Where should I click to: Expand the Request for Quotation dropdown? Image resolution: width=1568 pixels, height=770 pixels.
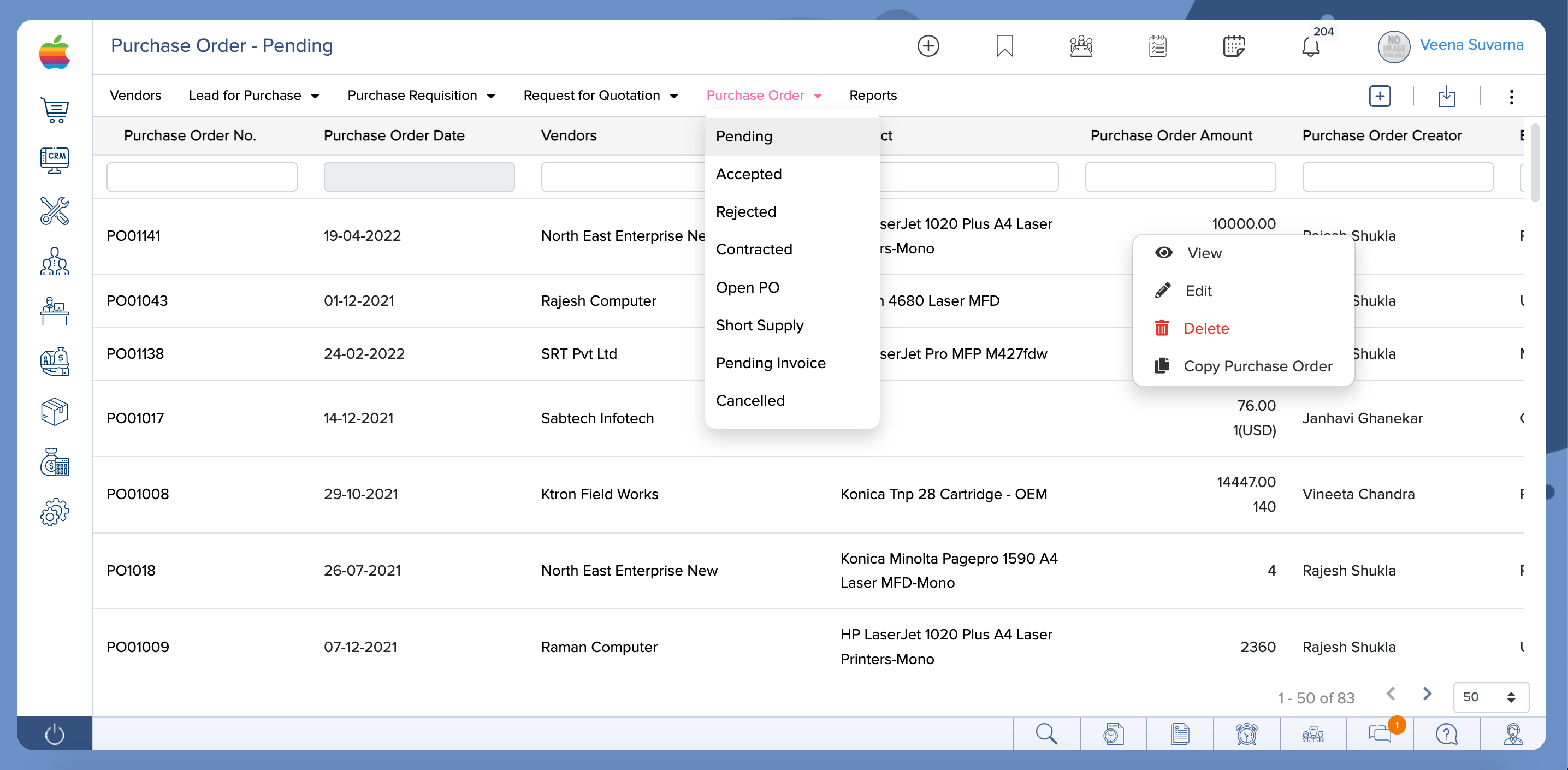tap(601, 96)
